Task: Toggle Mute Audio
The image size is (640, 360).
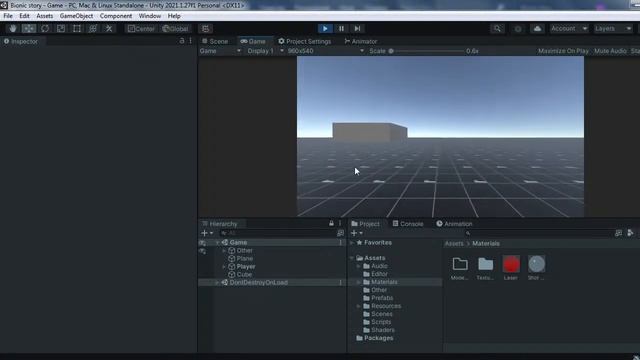Action: 610,51
